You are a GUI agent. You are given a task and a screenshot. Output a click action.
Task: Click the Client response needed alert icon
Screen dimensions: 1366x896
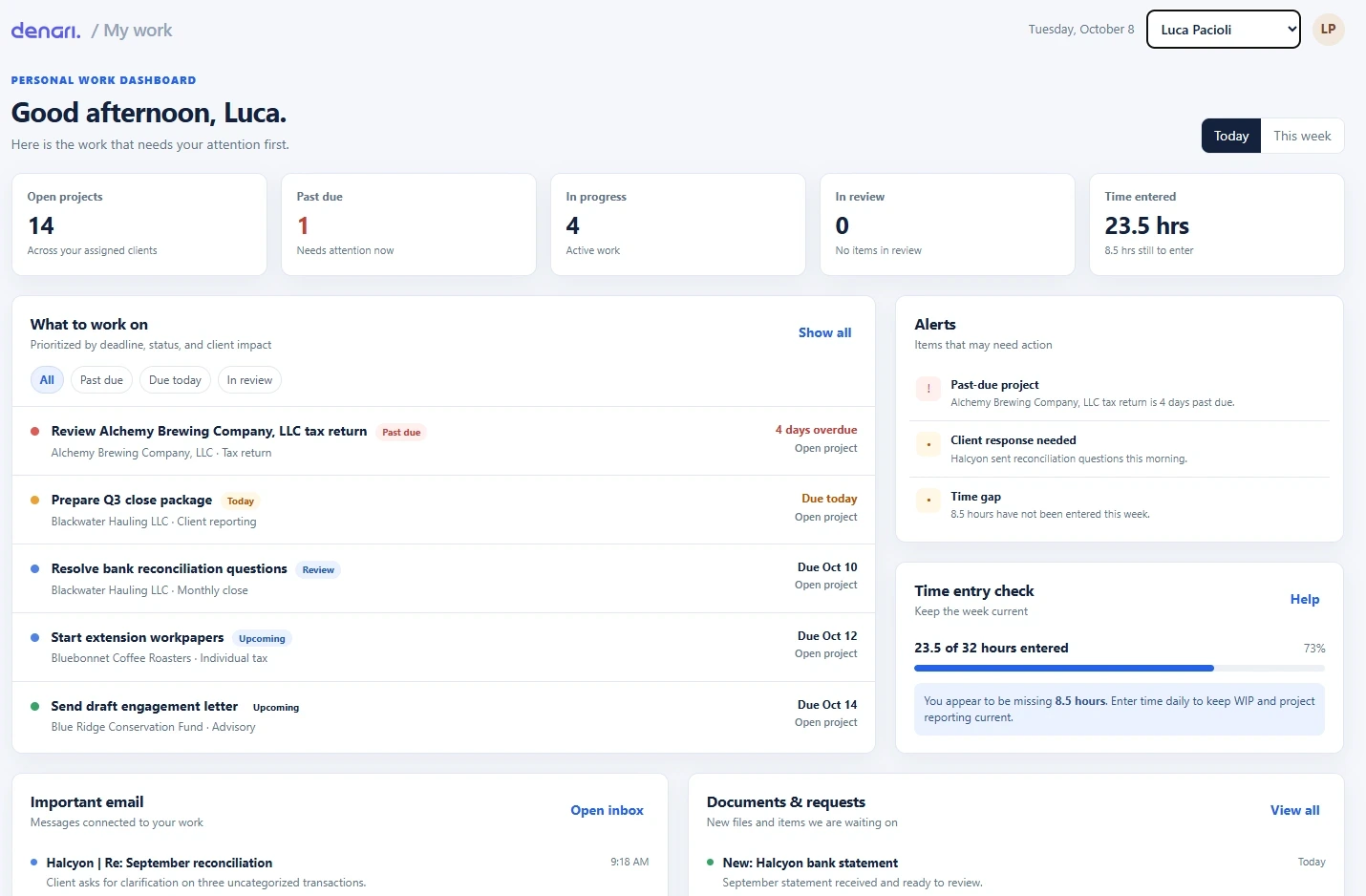(x=928, y=444)
